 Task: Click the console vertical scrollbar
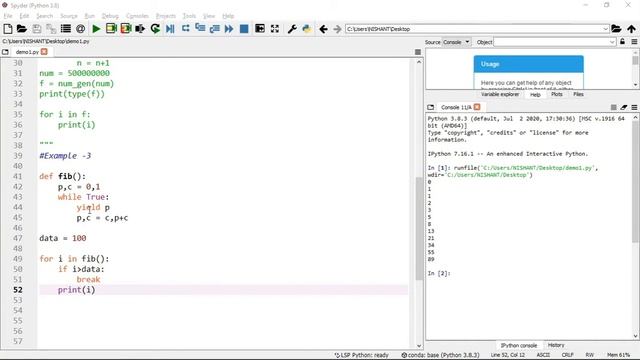click(x=636, y=182)
